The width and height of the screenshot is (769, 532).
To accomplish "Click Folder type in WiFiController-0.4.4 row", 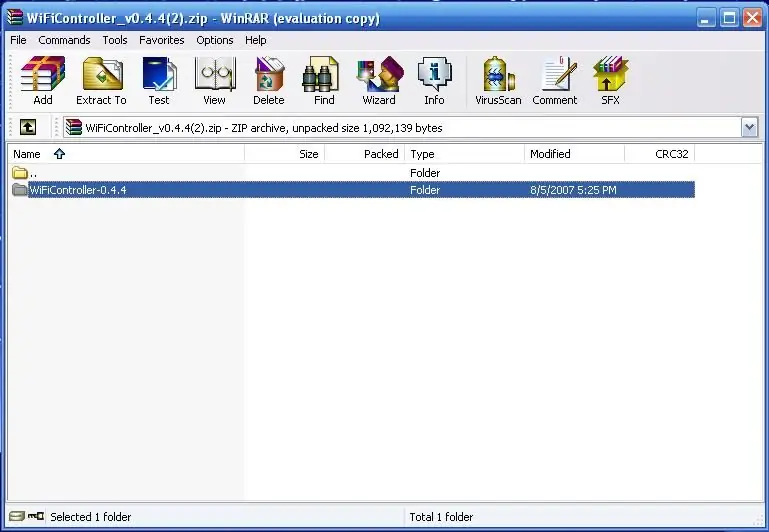I will tap(425, 190).
